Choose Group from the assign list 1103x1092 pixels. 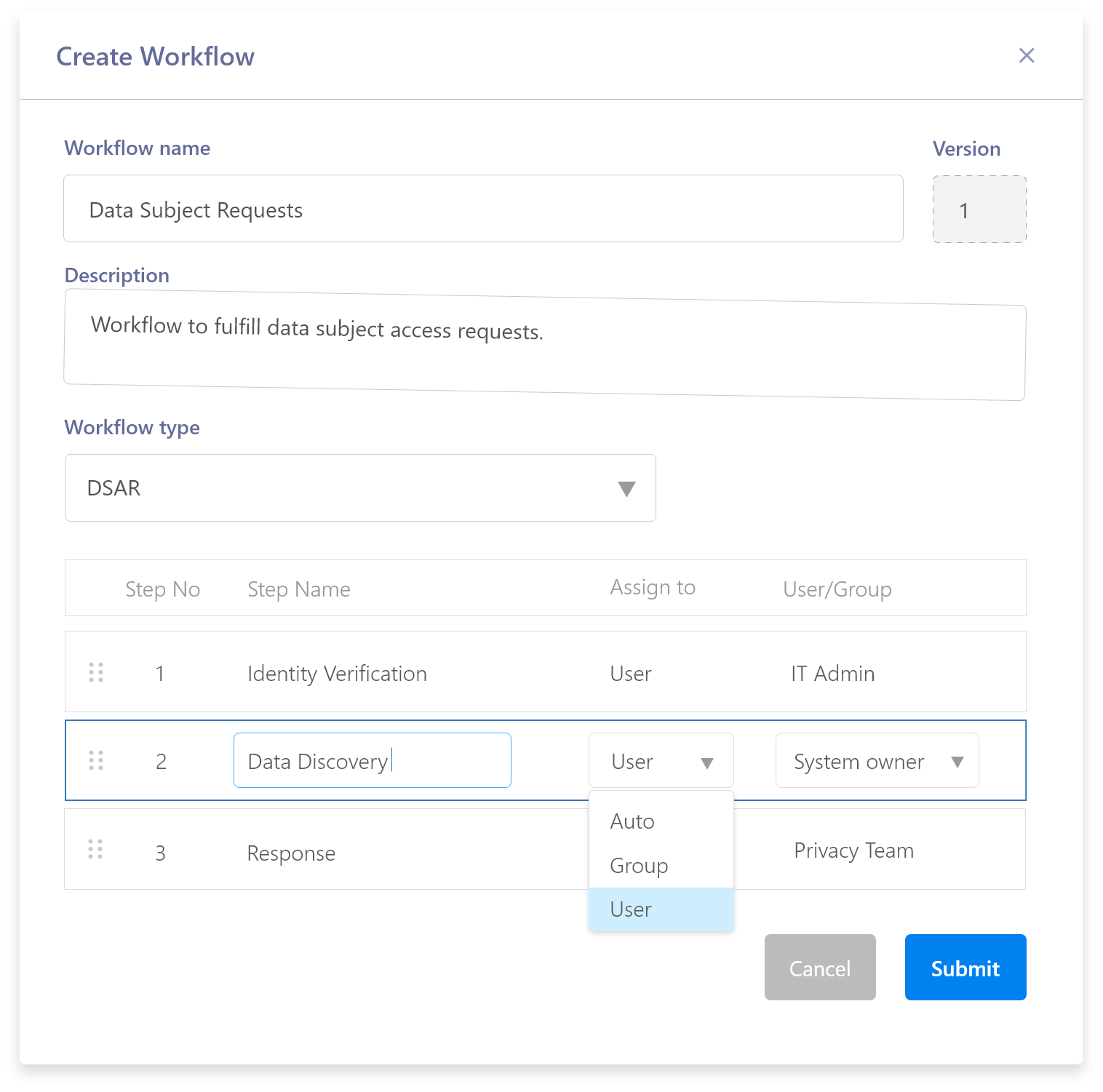[661, 866]
